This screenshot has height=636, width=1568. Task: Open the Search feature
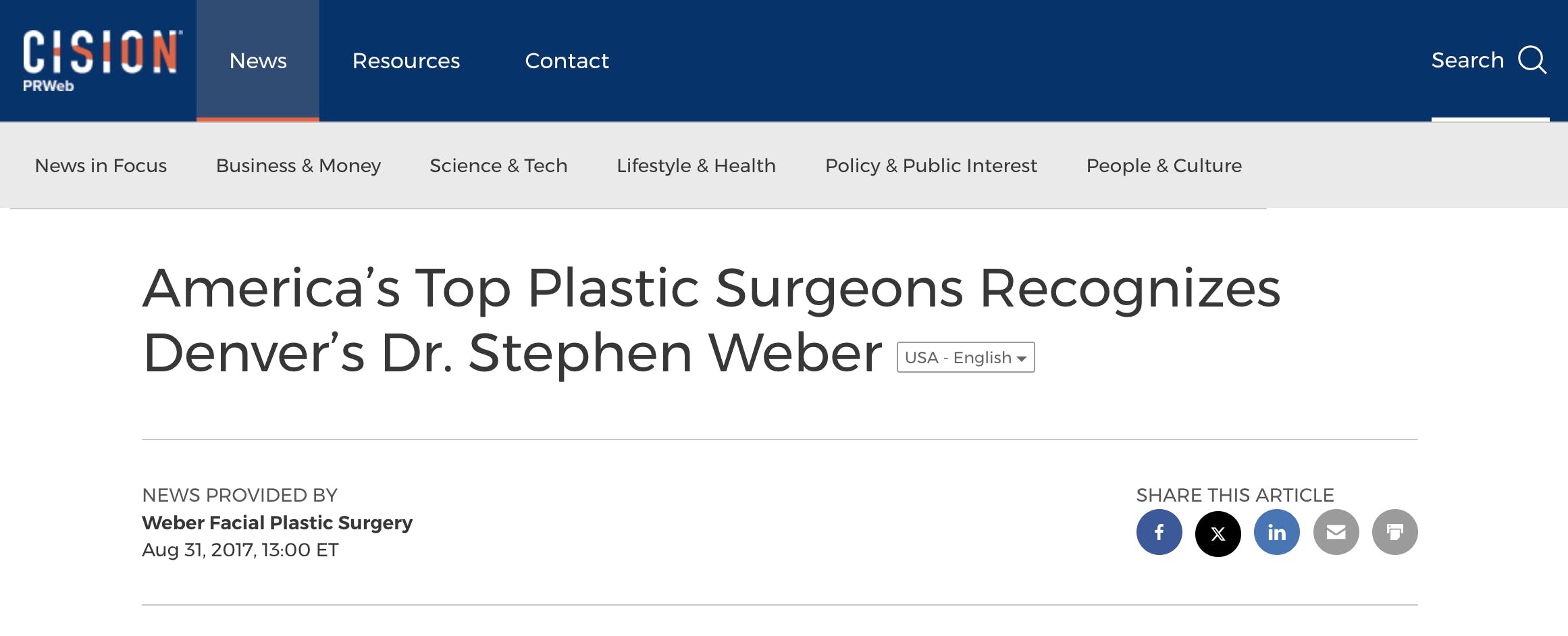coord(1468,60)
